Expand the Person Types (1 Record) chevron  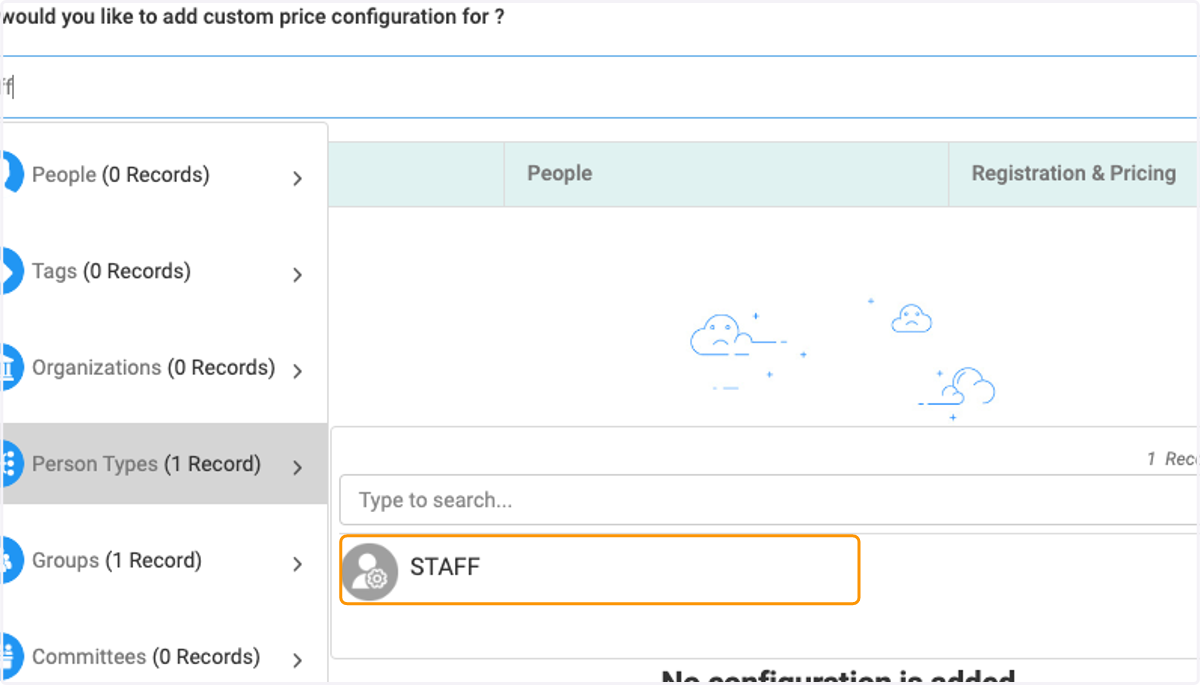point(297,467)
